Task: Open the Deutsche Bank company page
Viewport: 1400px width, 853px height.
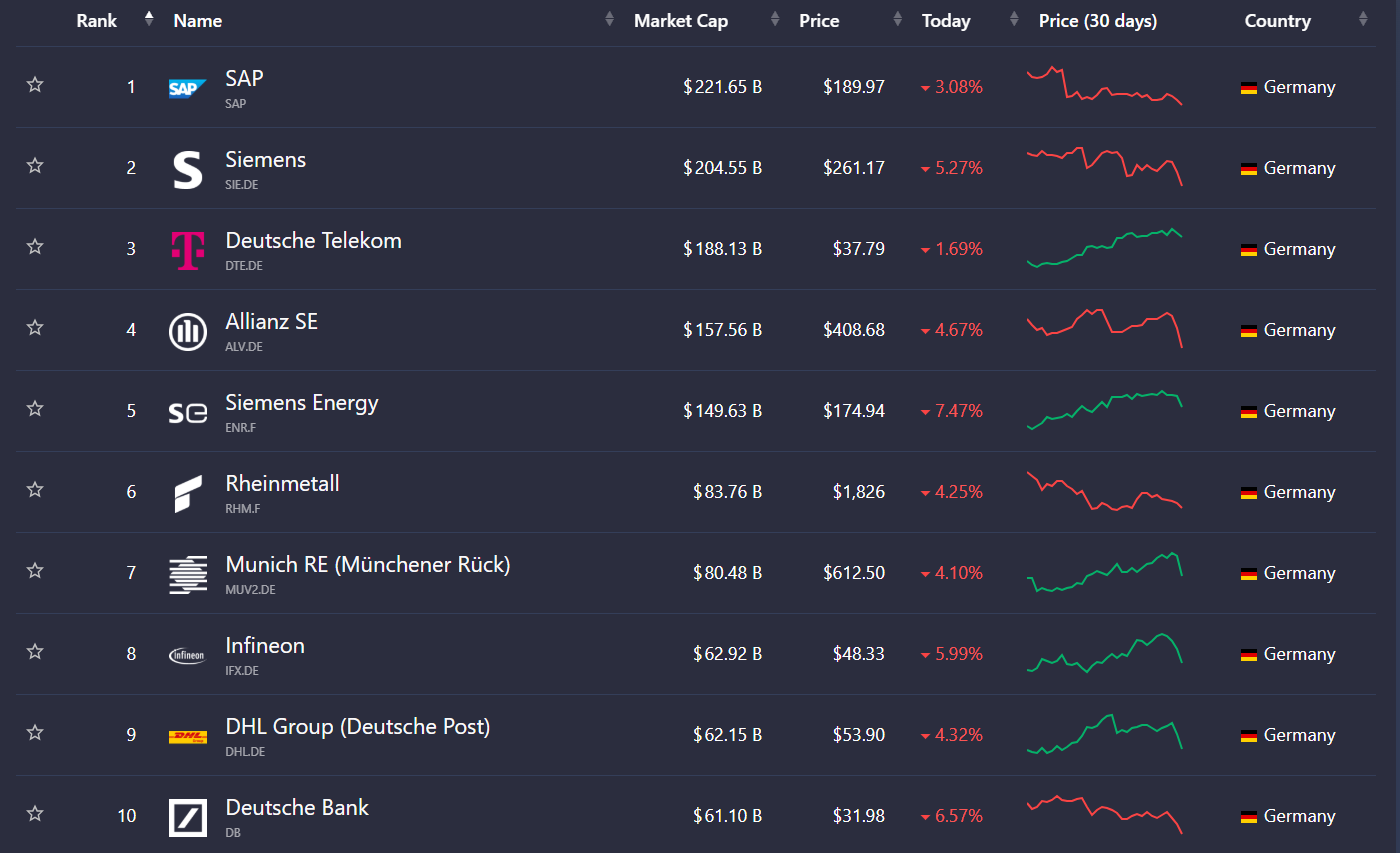Action: pos(297,807)
